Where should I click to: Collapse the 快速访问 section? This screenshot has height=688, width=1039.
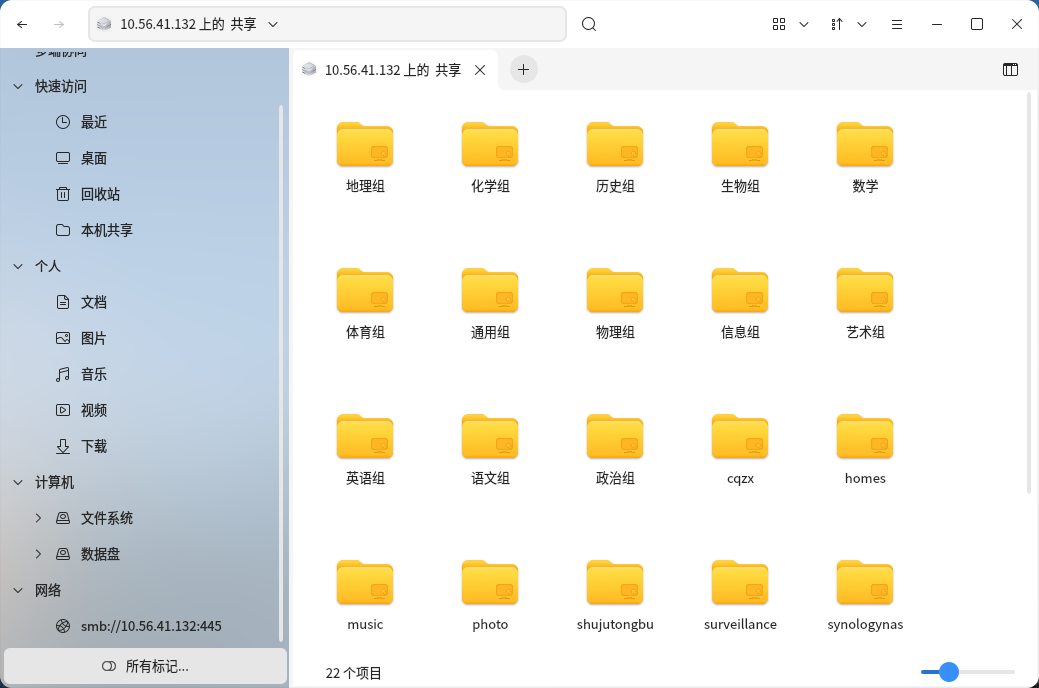(x=18, y=86)
